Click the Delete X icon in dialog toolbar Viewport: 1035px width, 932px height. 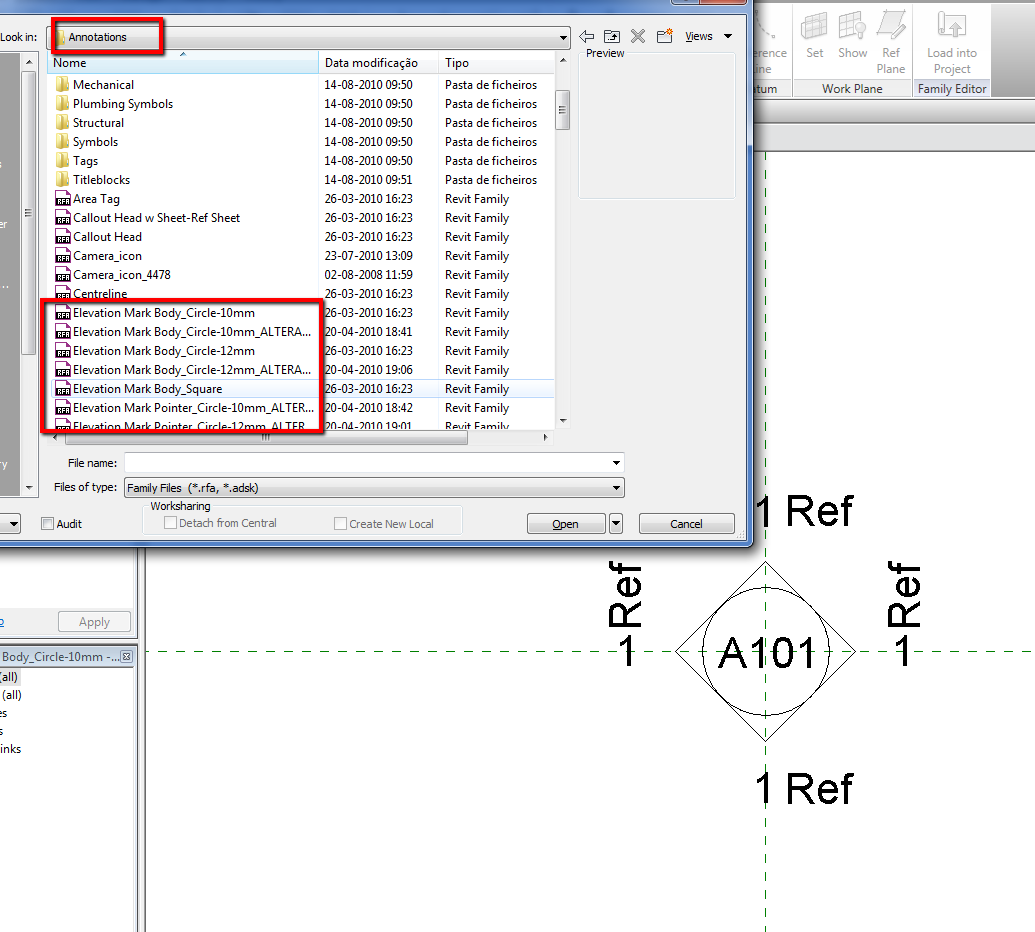coord(638,36)
